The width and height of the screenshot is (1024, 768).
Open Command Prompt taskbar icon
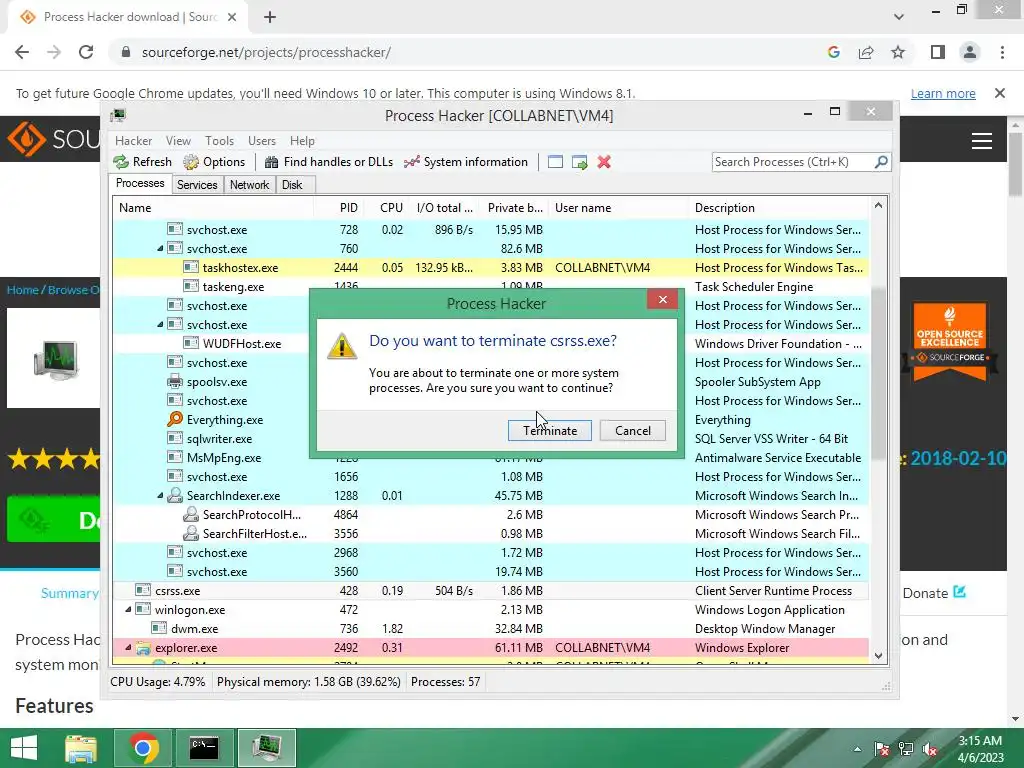click(x=204, y=748)
